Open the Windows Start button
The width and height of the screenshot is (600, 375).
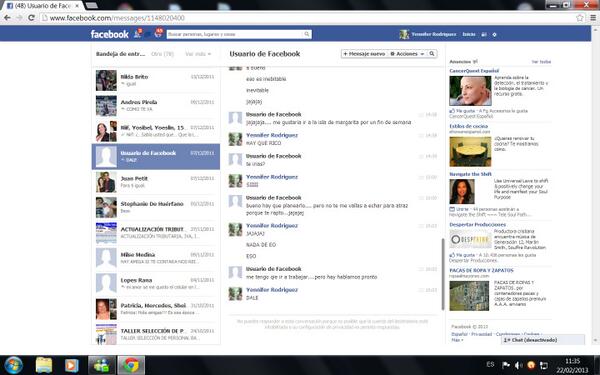coord(14,365)
